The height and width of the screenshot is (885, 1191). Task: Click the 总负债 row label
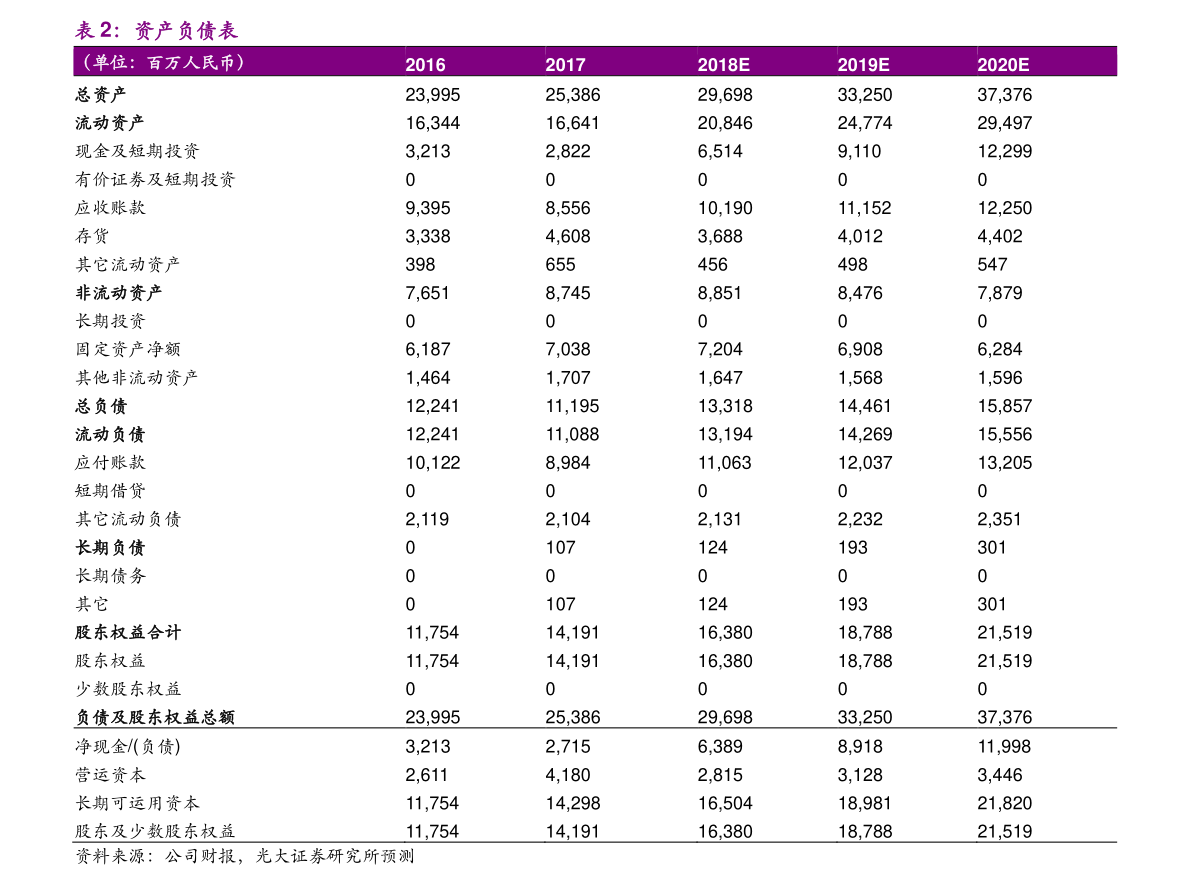101,406
